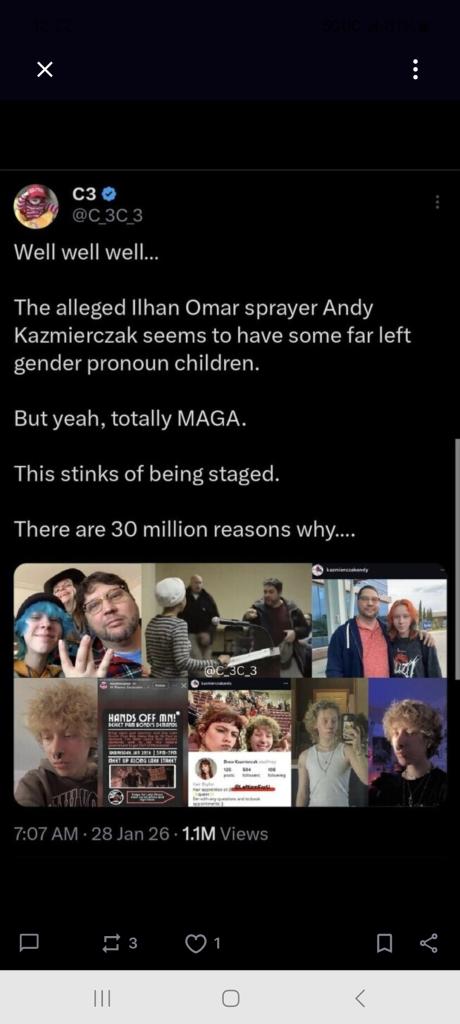Open the mirror selfie photo thumbnail
The height and width of the screenshot is (1024, 460).
point(331,743)
